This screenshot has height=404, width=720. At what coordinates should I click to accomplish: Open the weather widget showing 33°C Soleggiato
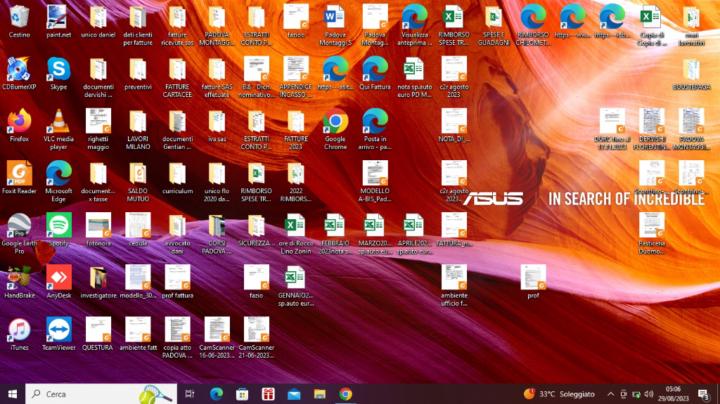(x=560, y=394)
